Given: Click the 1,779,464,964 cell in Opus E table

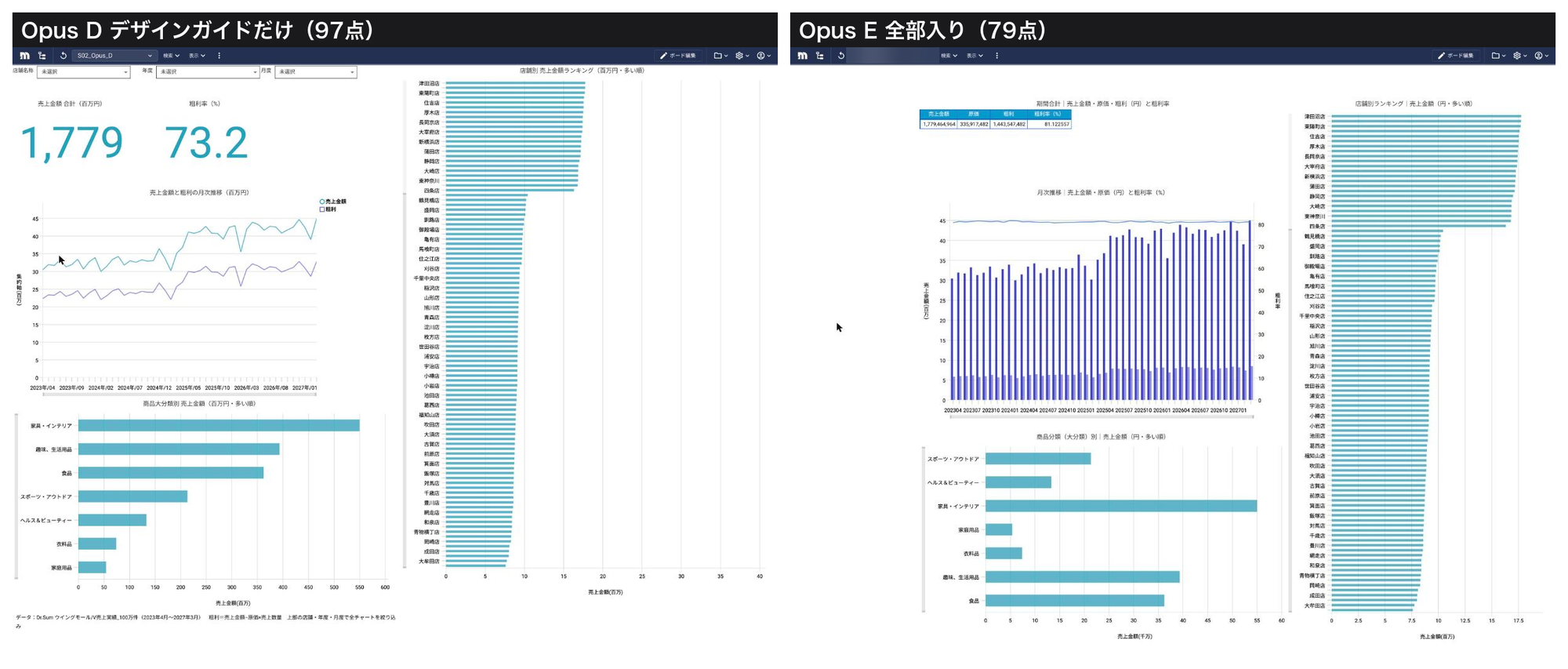Looking at the screenshot, I should 938,124.
